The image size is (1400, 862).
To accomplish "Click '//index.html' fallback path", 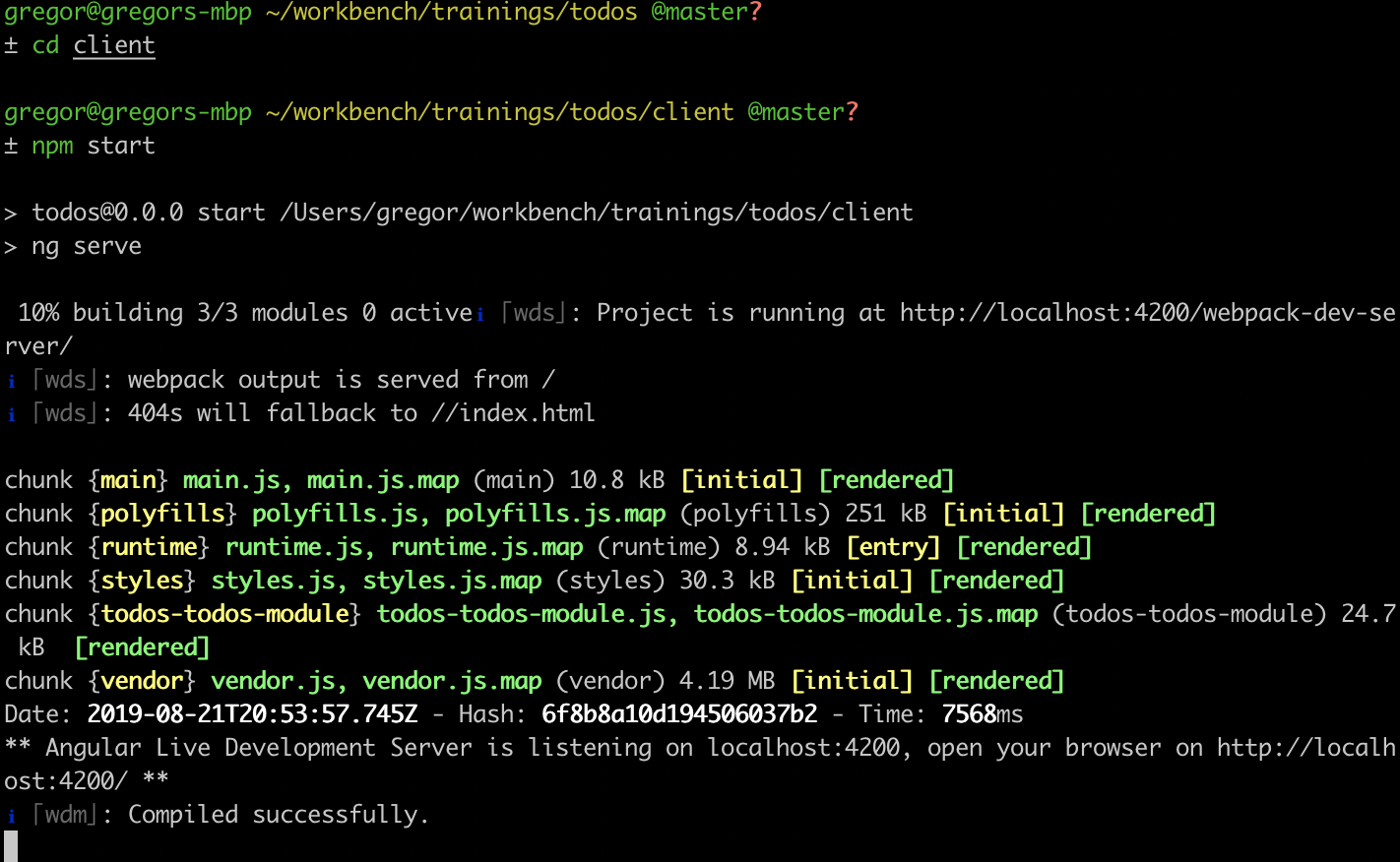I will point(513,413).
